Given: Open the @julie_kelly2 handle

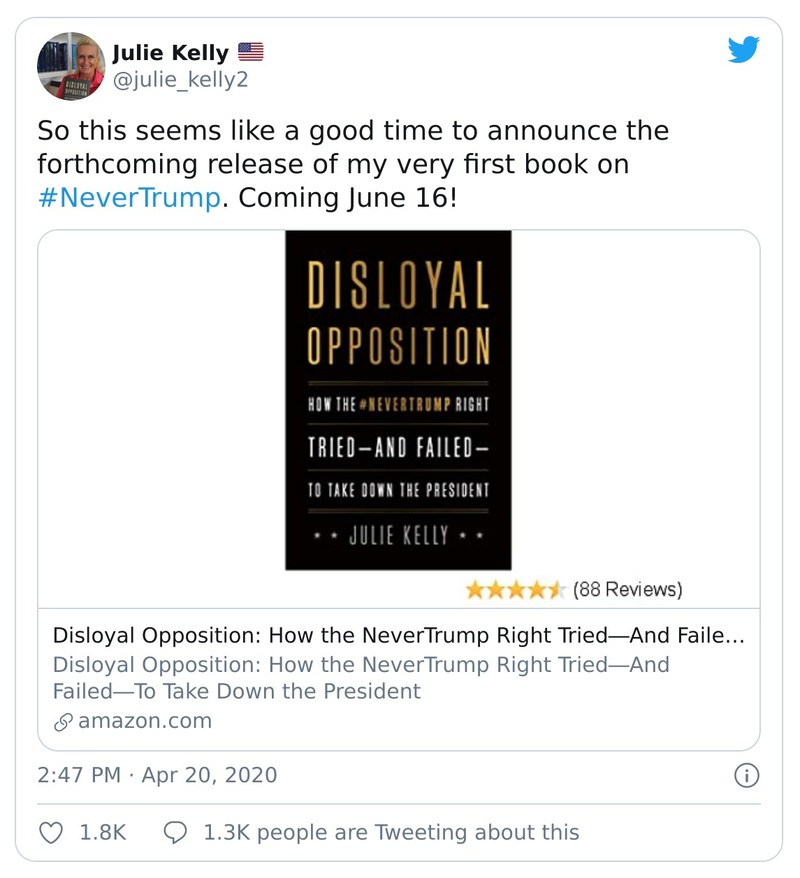Looking at the screenshot, I should tap(179, 80).
